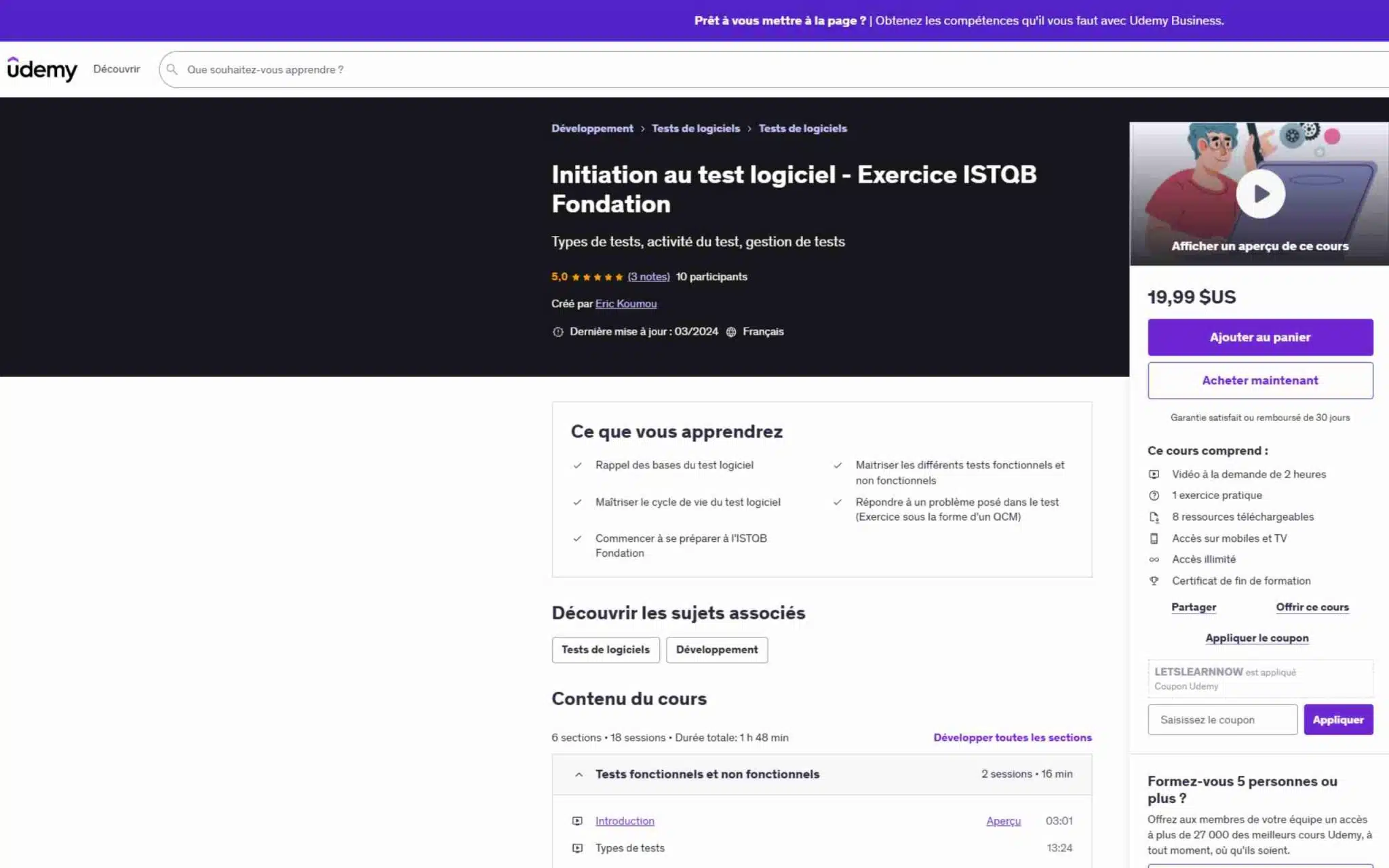The image size is (1389, 868).
Task: Click first breadcrumb chevron after Développement
Action: [642, 129]
